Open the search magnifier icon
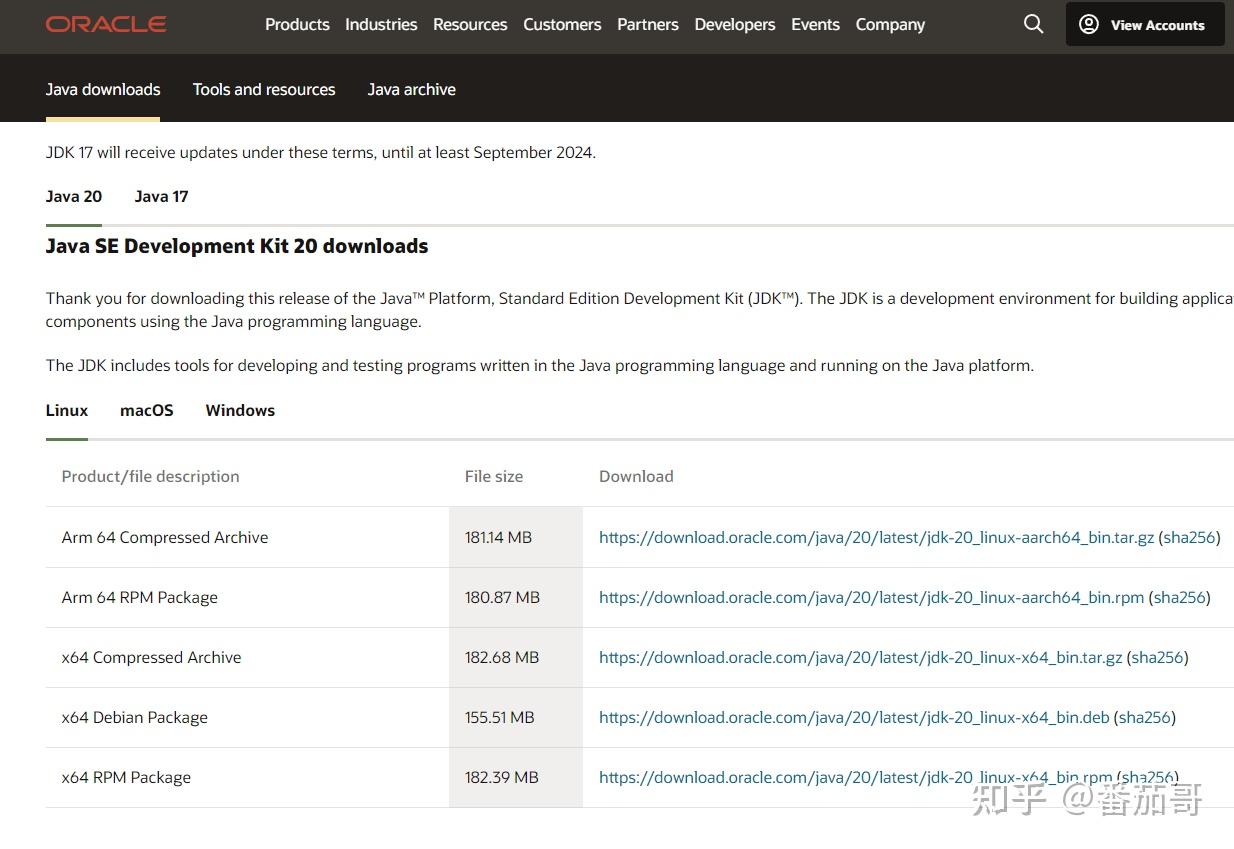This screenshot has width=1234, height=849. (x=1033, y=24)
